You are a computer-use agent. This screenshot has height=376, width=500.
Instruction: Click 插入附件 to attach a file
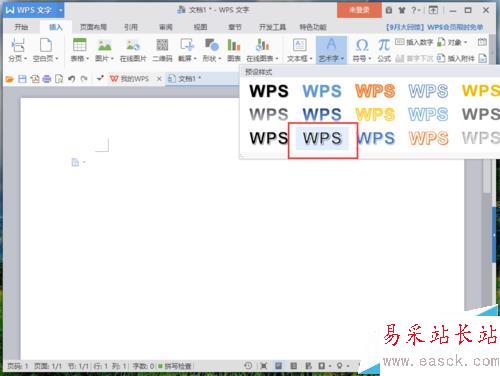tap(456, 59)
